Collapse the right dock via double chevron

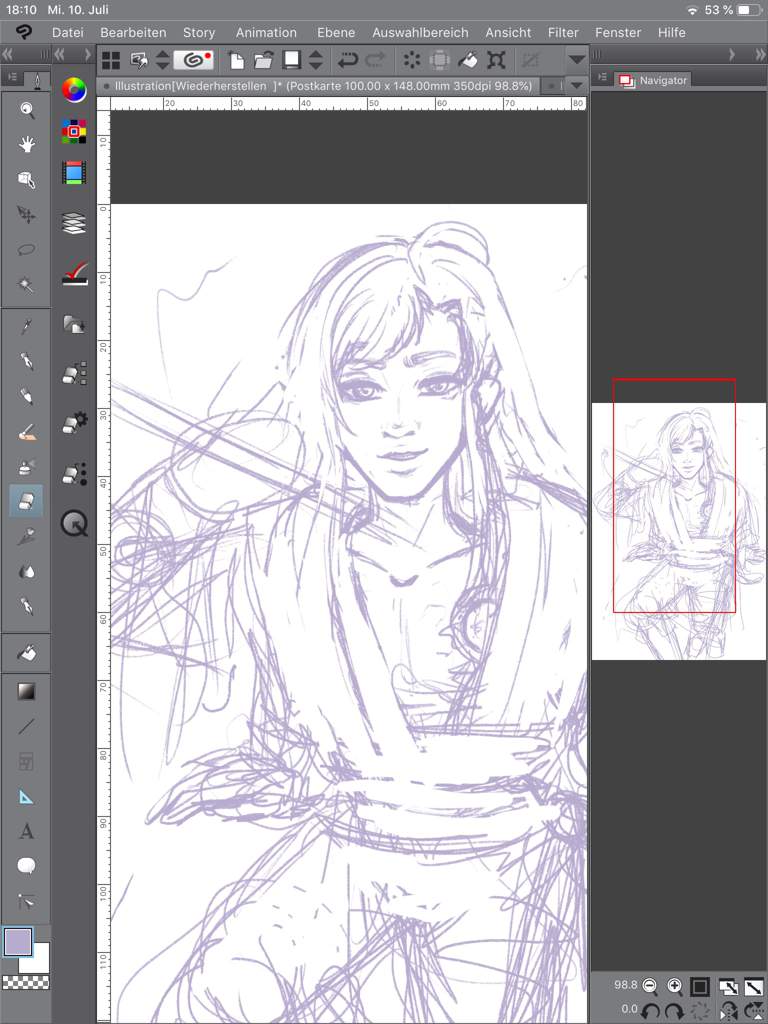[x=760, y=55]
